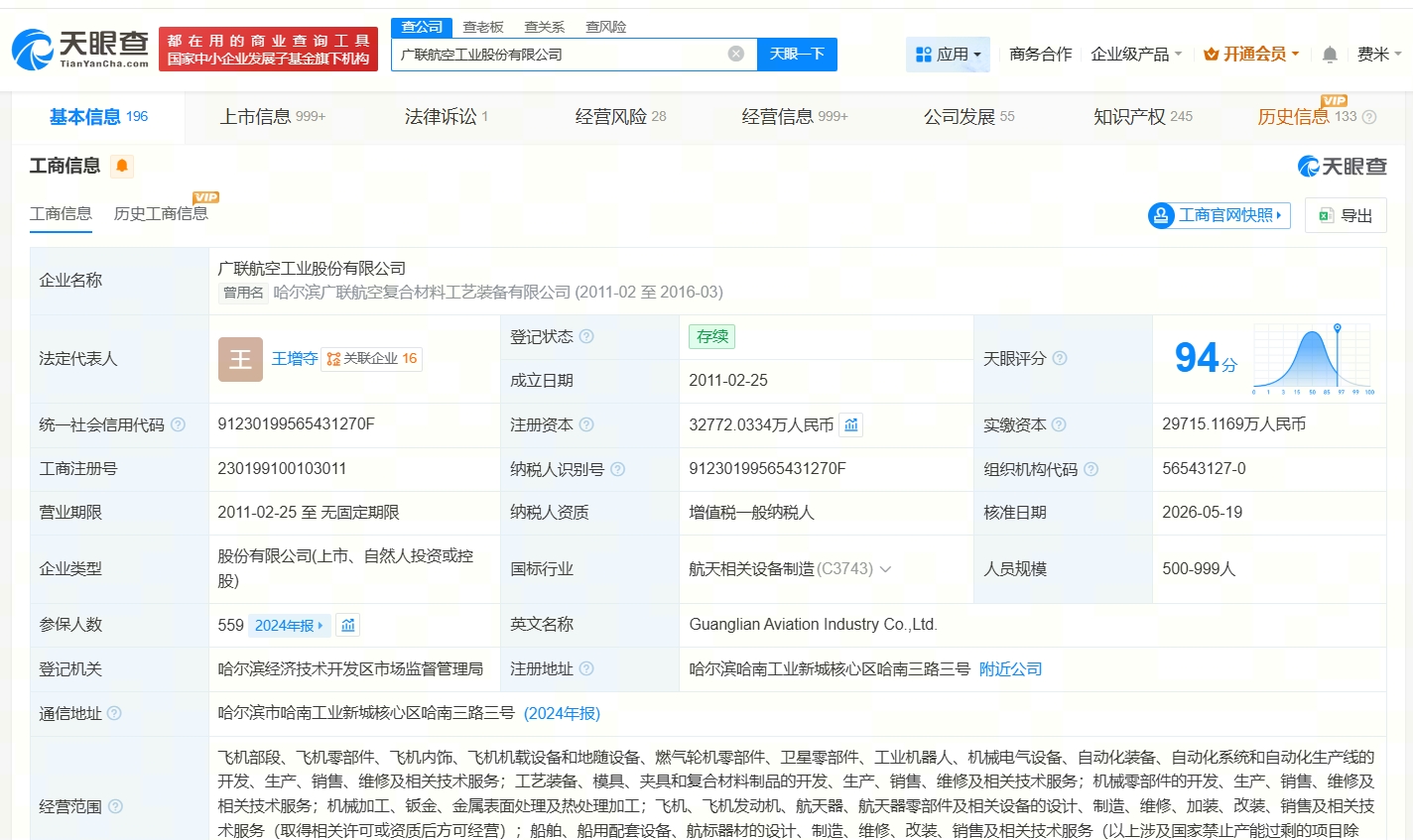View 关联企业 16 for the legal representative
This screenshot has height=840, width=1413.
(372, 359)
